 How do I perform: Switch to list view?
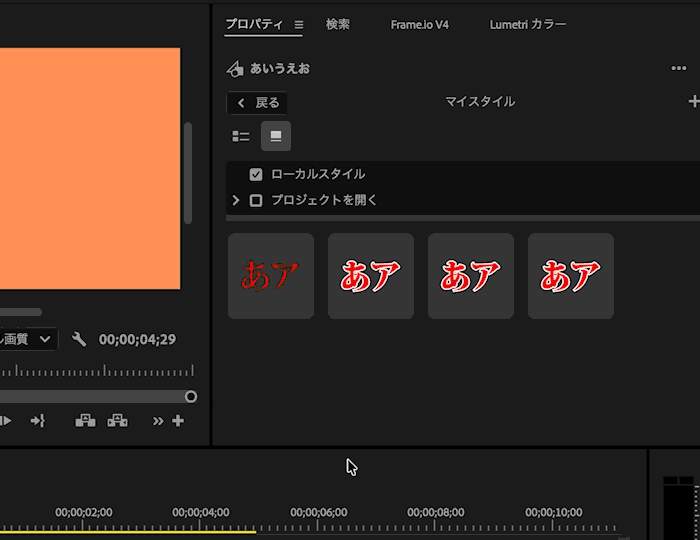coord(241,136)
